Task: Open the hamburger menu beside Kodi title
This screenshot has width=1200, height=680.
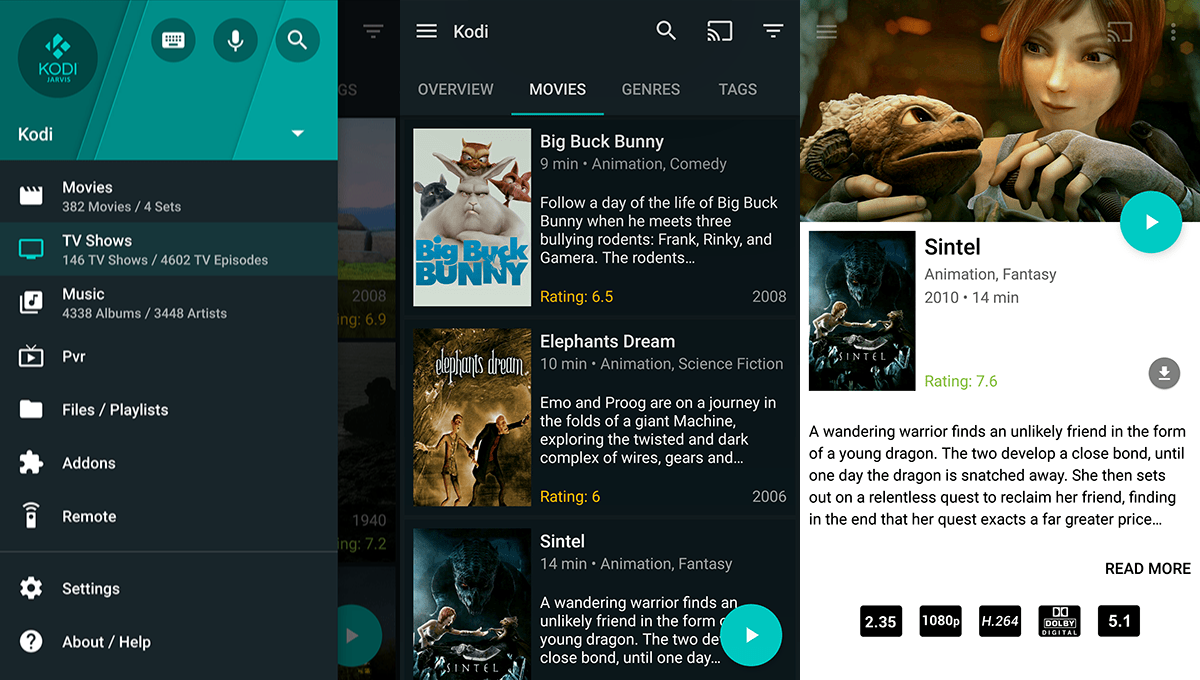Action: pos(427,31)
